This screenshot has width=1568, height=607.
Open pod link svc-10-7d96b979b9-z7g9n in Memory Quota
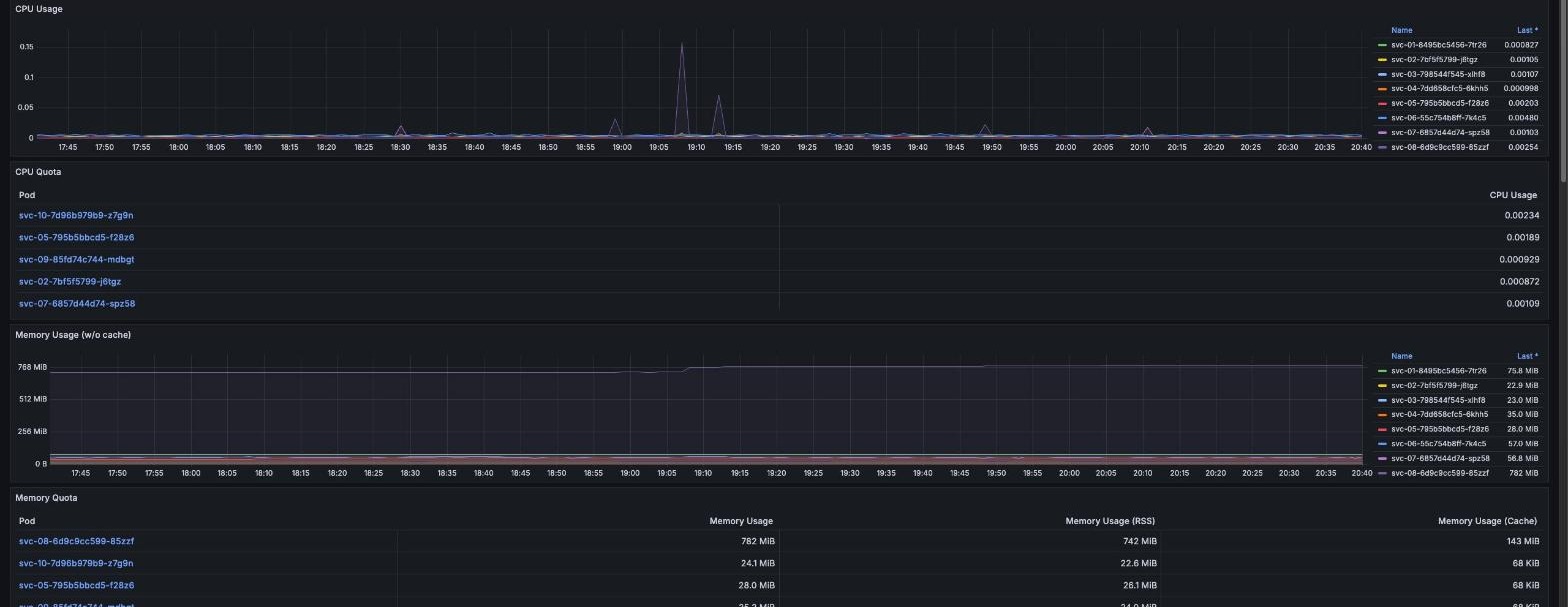pyautogui.click(x=76, y=564)
